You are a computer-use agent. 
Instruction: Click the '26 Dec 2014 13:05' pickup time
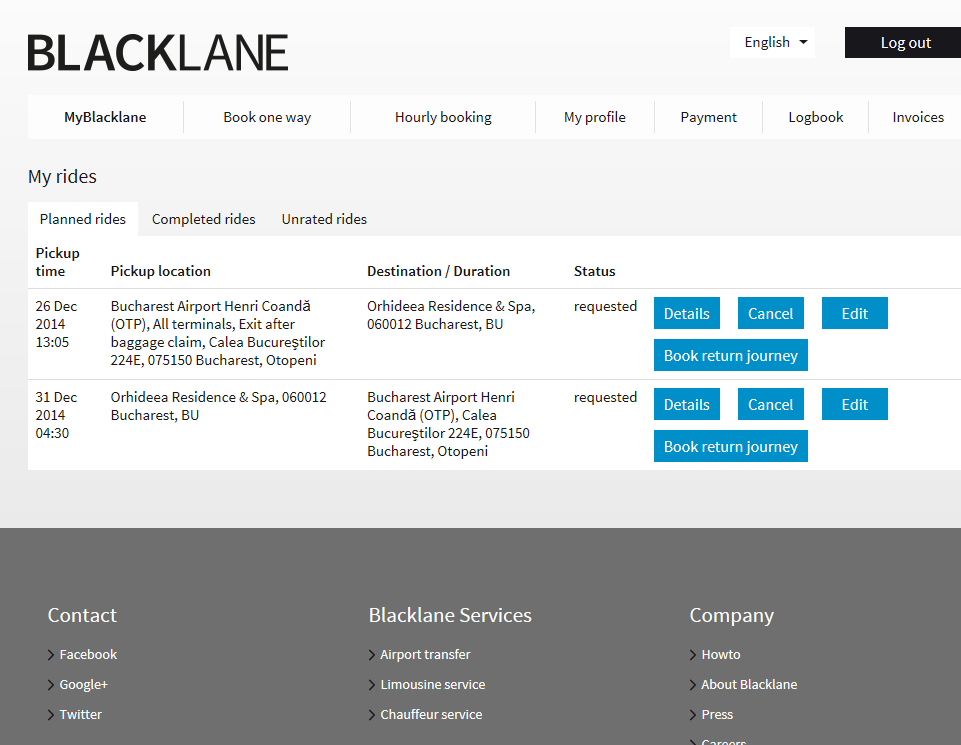56,324
